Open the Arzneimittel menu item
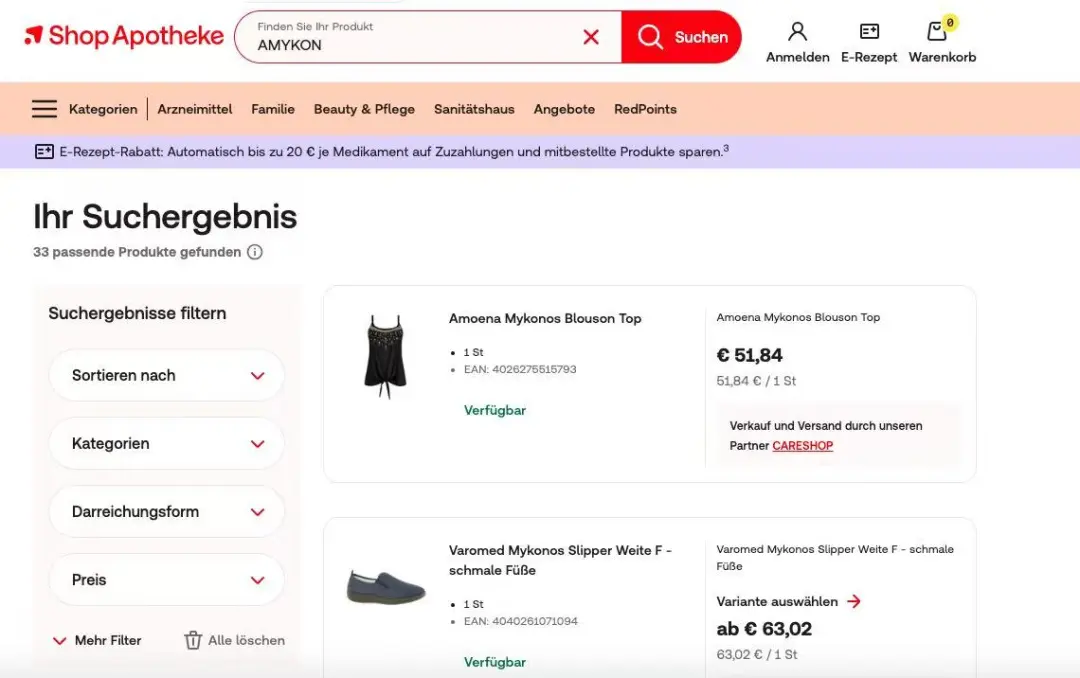Image resolution: width=1080 pixels, height=678 pixels. click(195, 109)
